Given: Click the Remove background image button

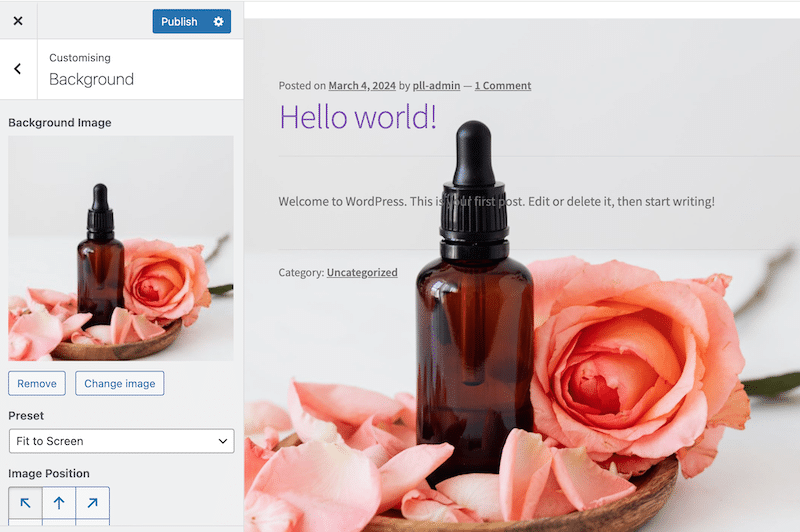Looking at the screenshot, I should (37, 384).
